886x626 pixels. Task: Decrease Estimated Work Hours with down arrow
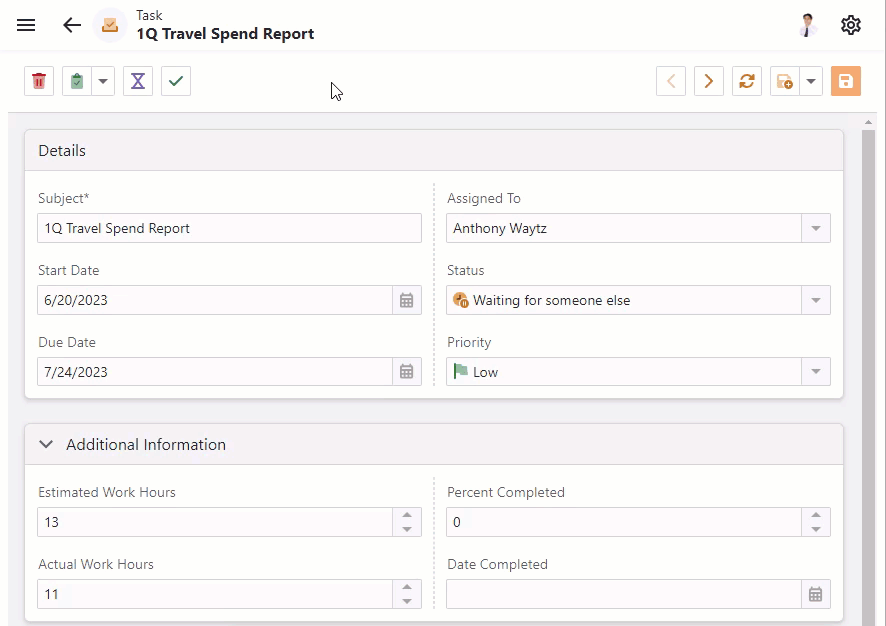pyautogui.click(x=407, y=529)
